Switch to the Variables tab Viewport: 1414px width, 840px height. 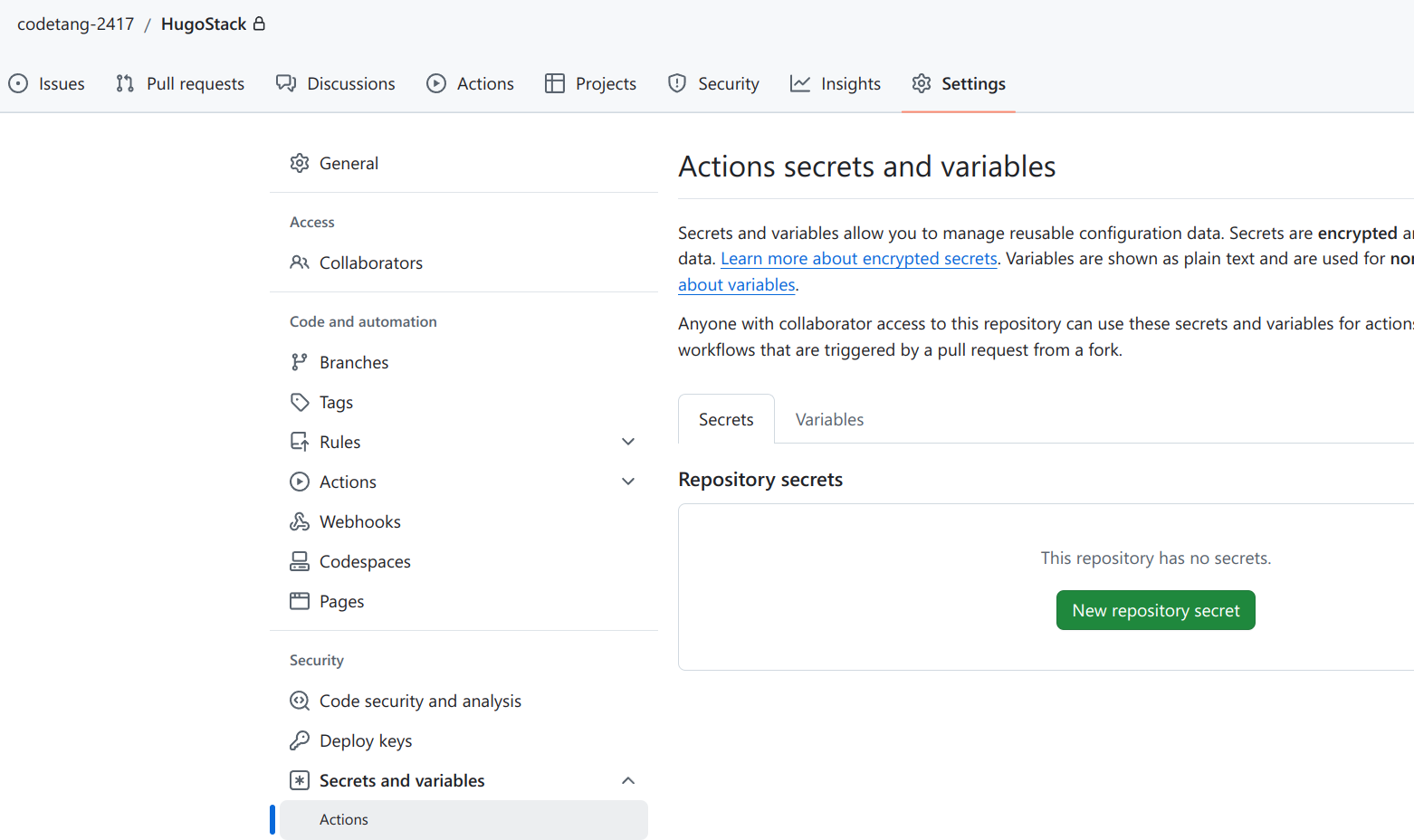point(829,420)
